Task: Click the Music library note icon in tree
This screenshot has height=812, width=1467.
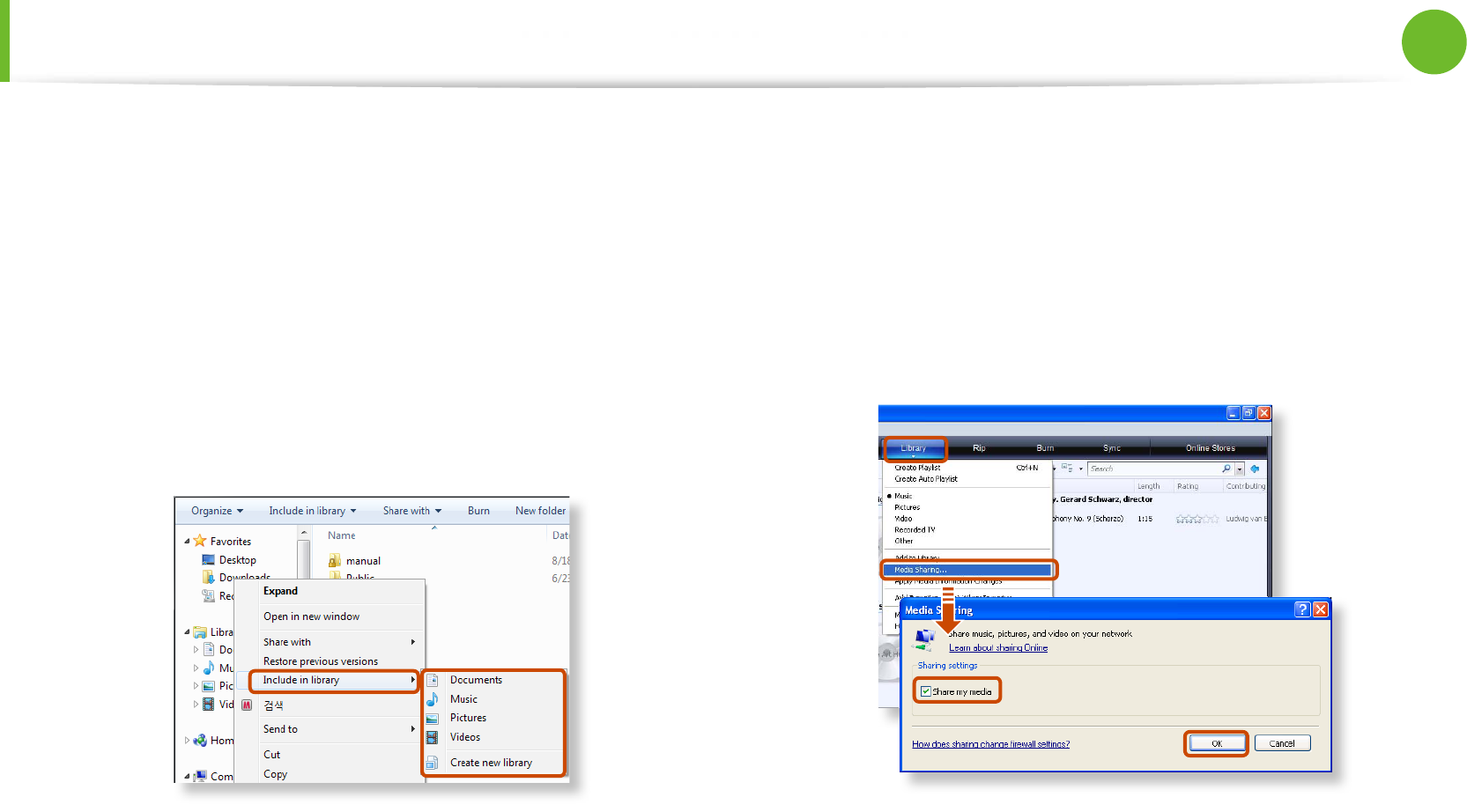Action: tap(209, 668)
